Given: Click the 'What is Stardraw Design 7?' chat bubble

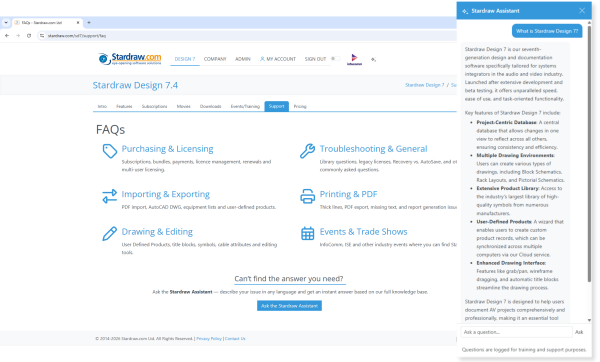Looking at the screenshot, I should [x=547, y=31].
